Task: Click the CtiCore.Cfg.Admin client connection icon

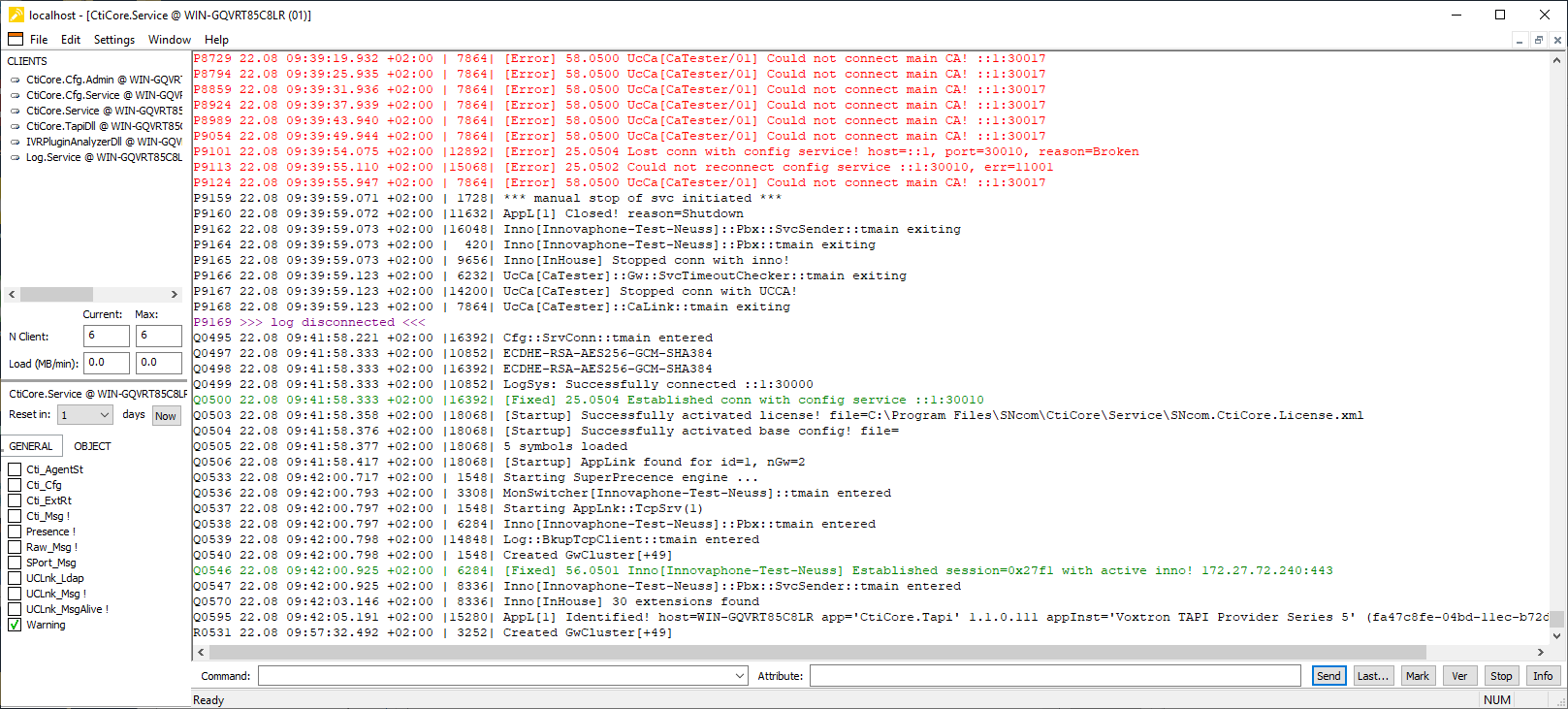Action: tap(16, 81)
